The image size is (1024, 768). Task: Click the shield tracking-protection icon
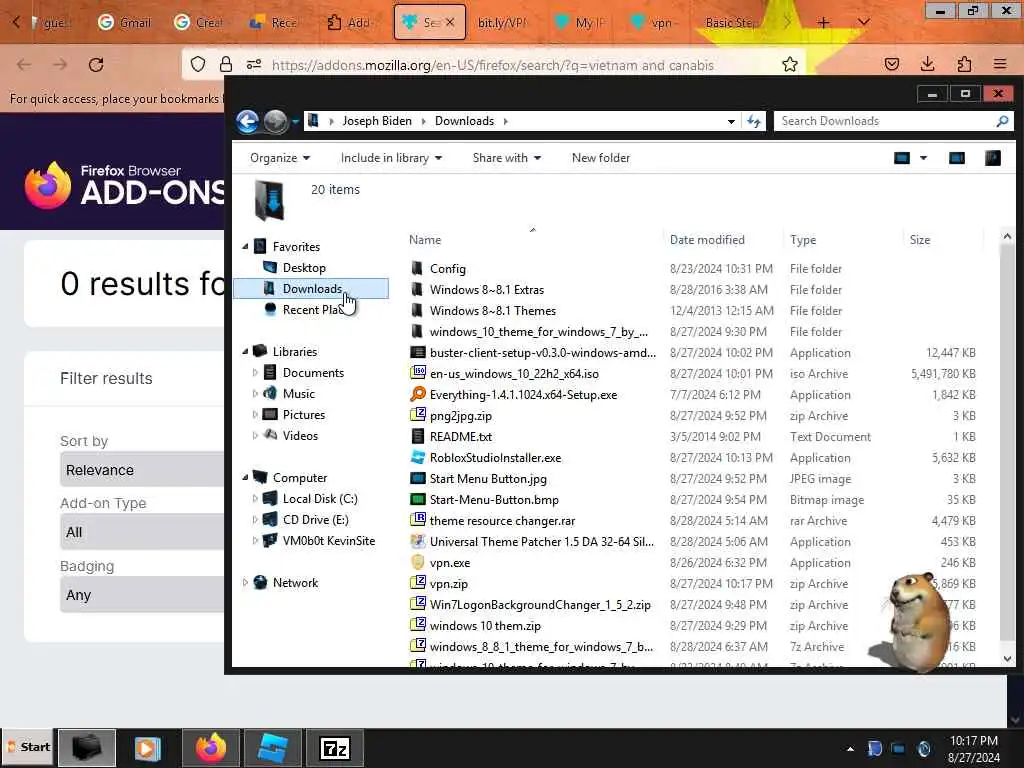tap(198, 65)
